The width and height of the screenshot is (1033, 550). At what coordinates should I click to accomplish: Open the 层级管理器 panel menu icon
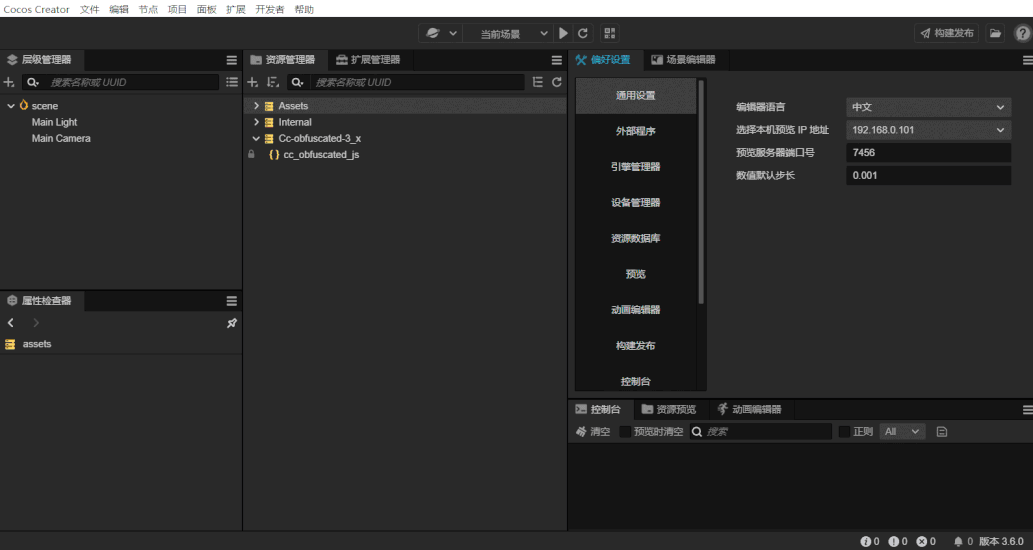click(231, 60)
